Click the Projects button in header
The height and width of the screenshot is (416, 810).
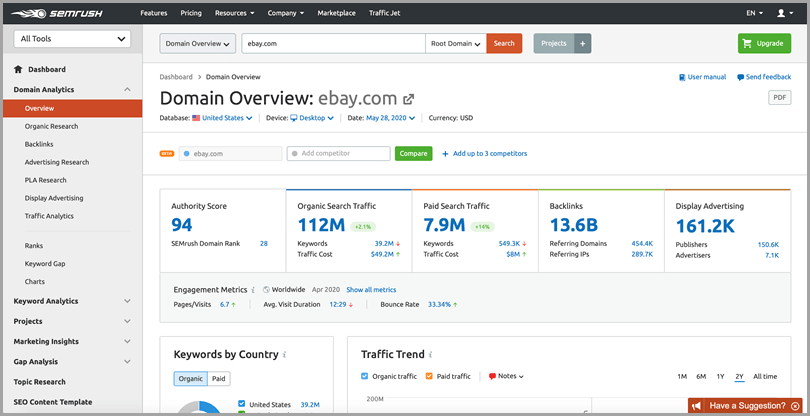point(554,43)
